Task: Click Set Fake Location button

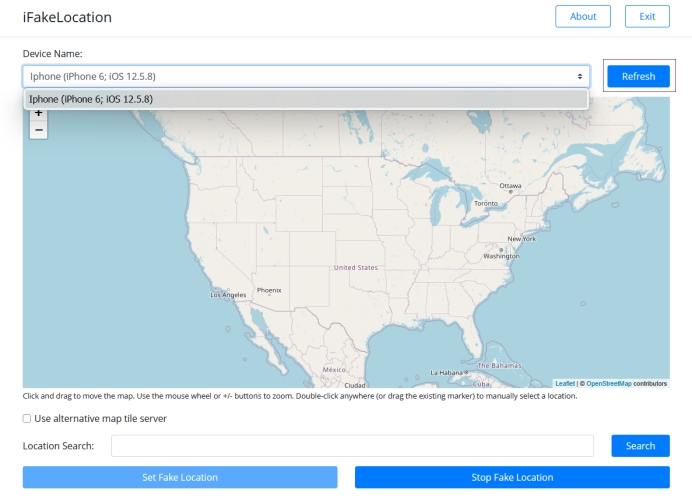Action: point(180,477)
